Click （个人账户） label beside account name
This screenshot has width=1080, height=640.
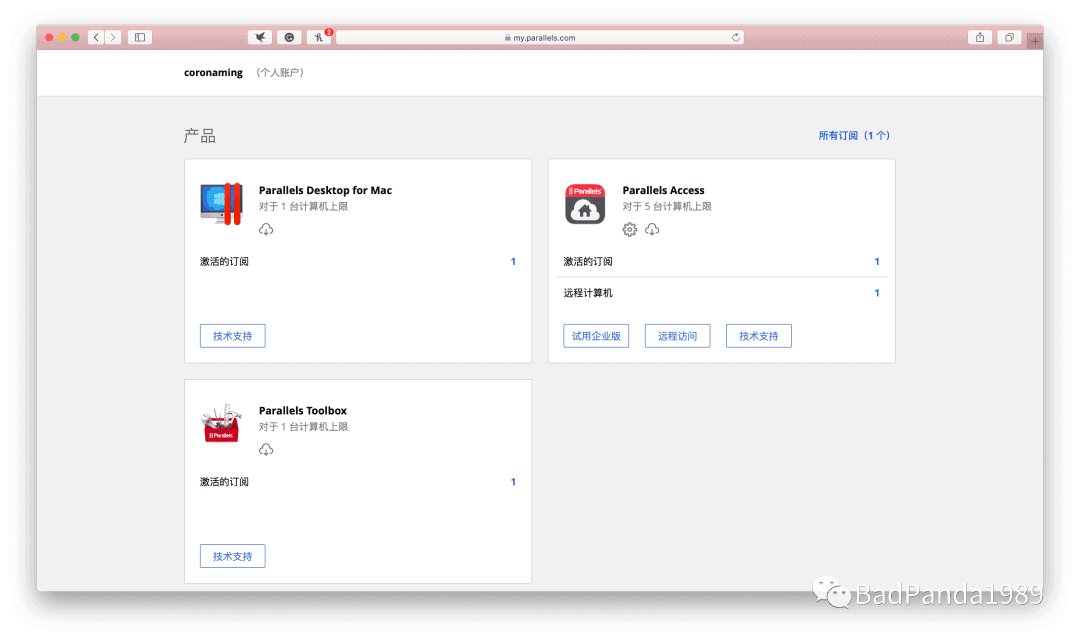click(x=280, y=72)
